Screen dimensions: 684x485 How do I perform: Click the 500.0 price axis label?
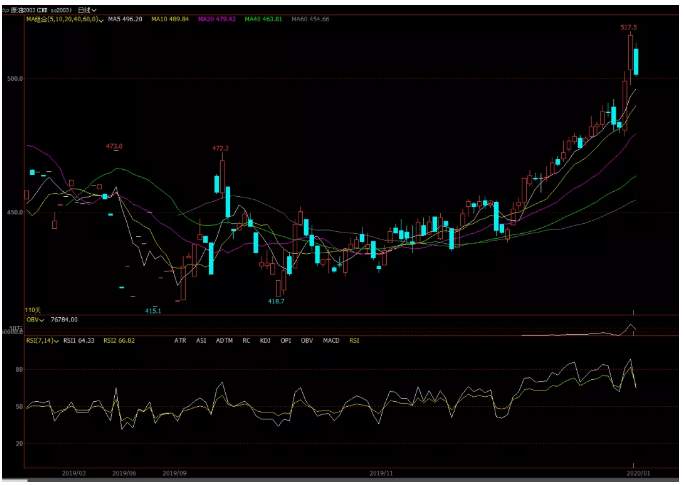coord(15,79)
